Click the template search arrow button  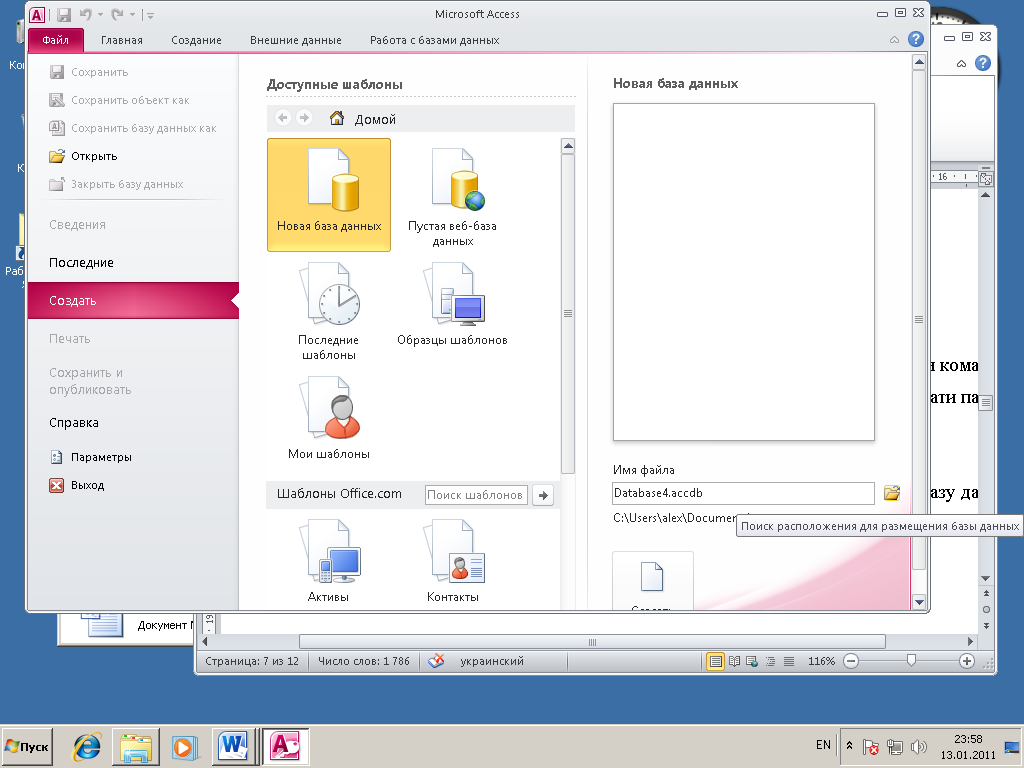tap(543, 495)
